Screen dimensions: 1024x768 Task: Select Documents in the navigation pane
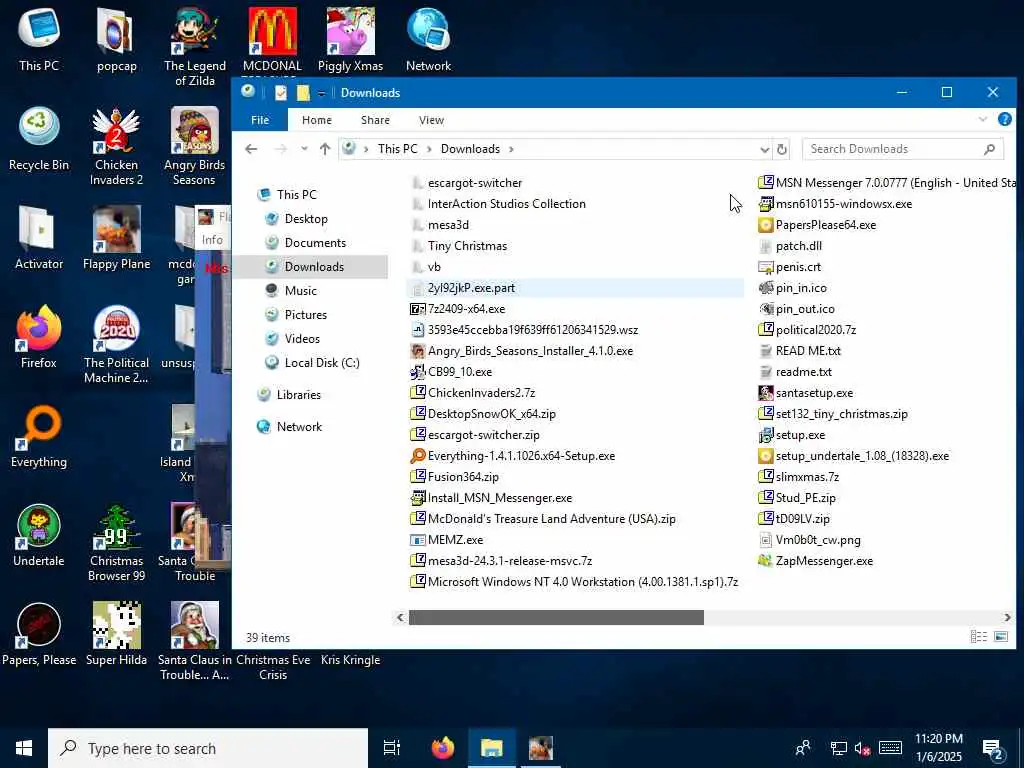click(x=315, y=243)
